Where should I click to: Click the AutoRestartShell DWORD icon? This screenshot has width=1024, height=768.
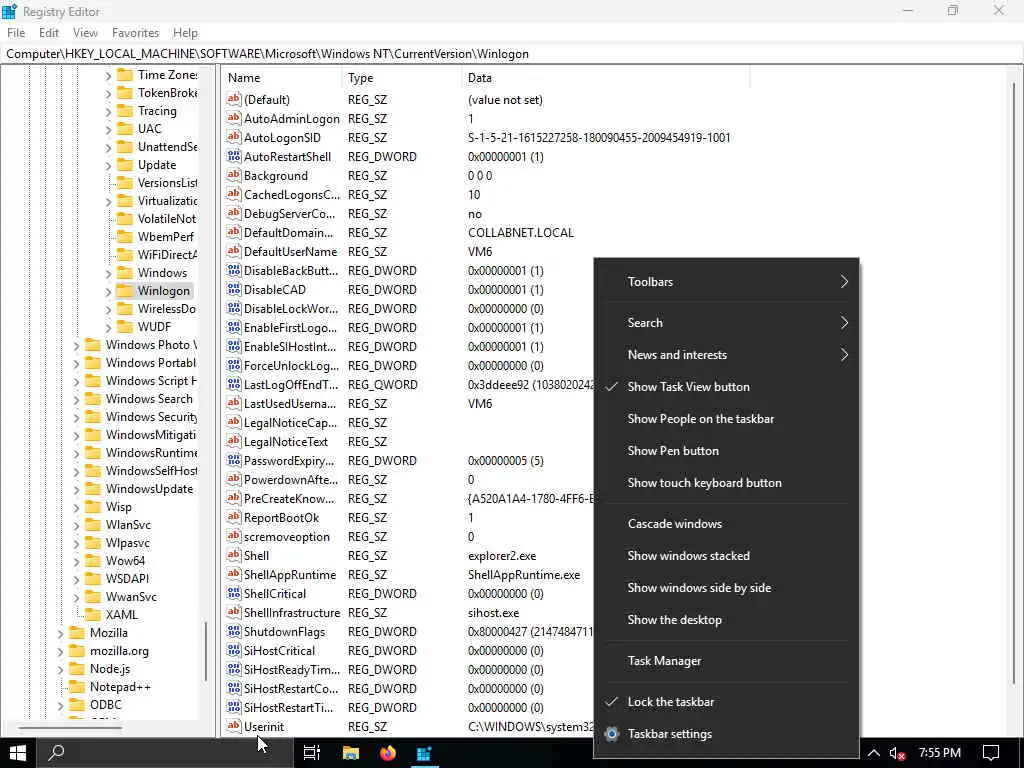[234, 157]
